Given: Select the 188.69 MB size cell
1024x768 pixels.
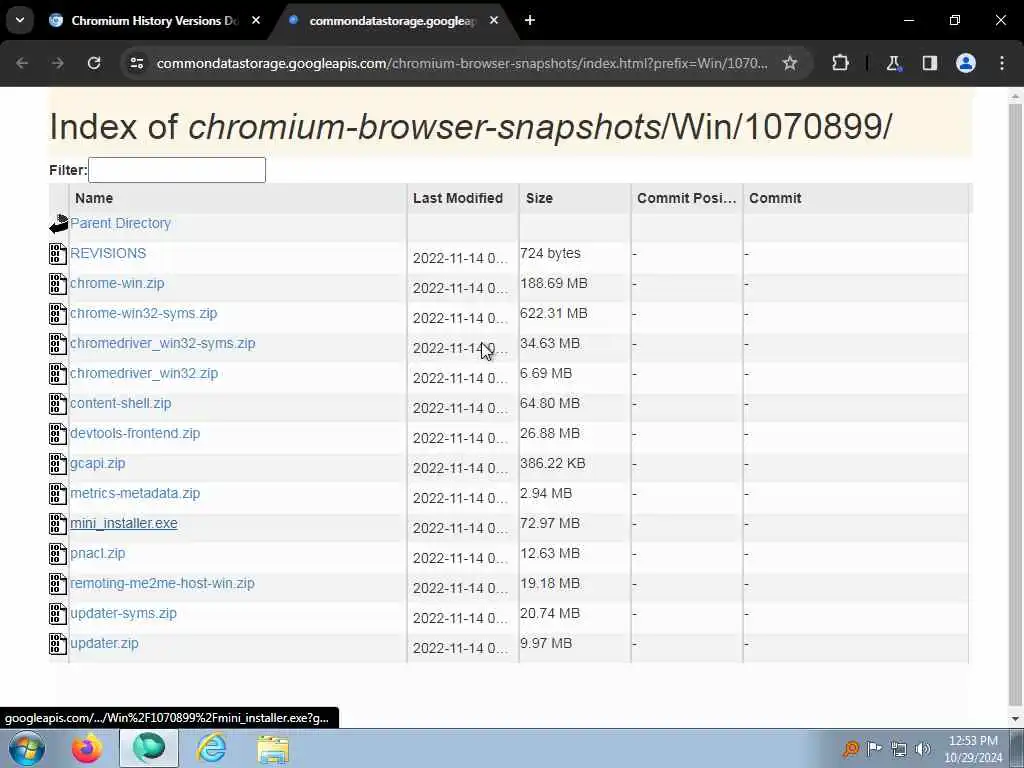Looking at the screenshot, I should click(554, 283).
